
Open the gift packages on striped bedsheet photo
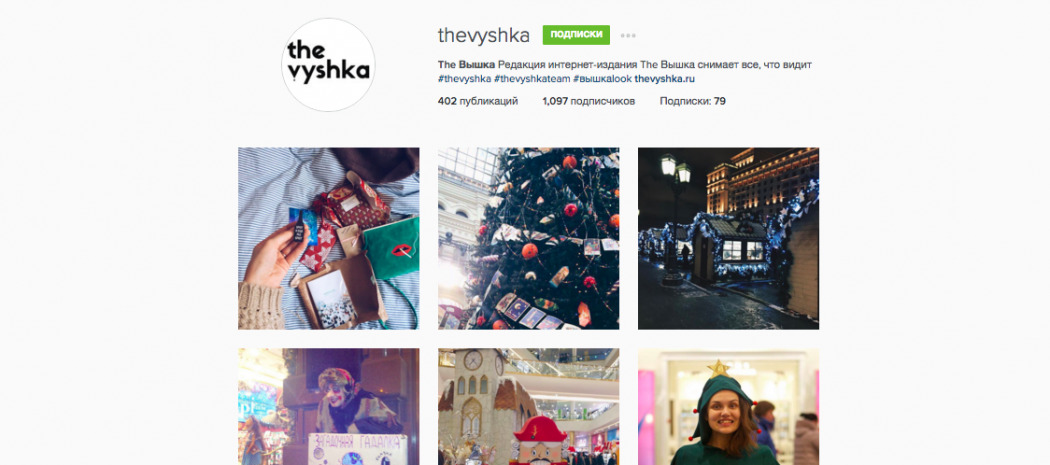point(329,239)
